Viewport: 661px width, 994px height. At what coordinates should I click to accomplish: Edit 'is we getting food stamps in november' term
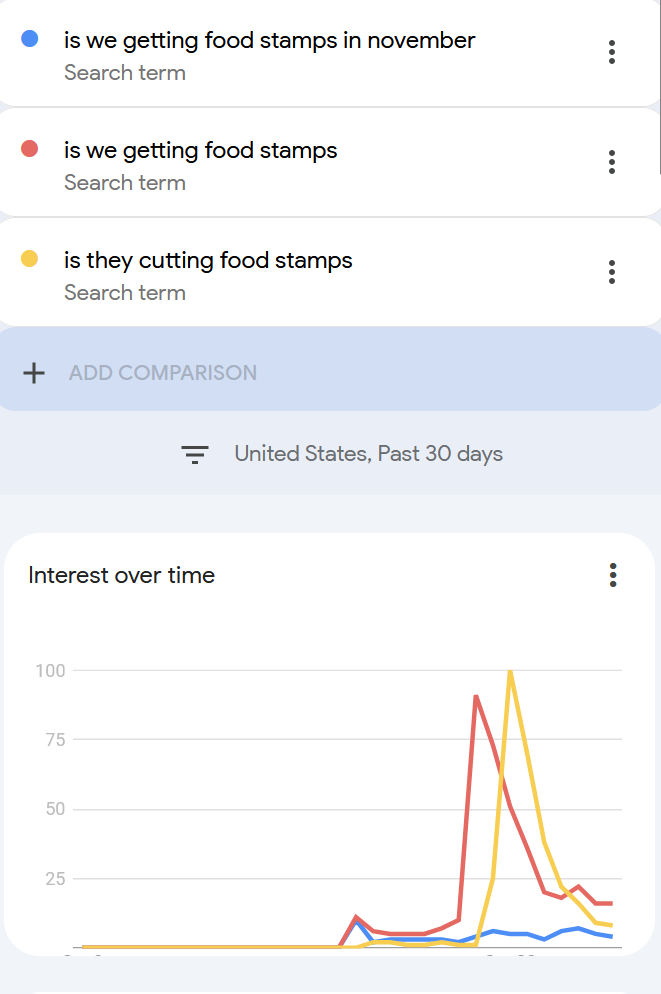[x=269, y=41]
